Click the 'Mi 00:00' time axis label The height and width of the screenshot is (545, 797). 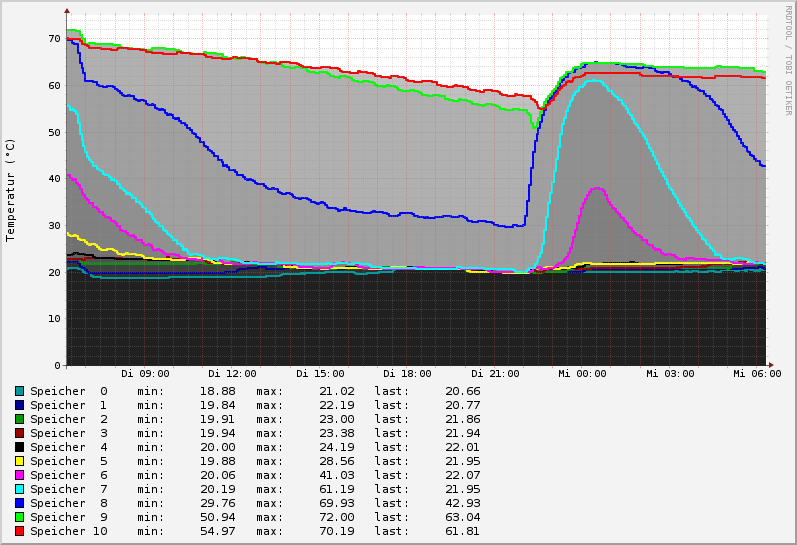click(x=582, y=374)
